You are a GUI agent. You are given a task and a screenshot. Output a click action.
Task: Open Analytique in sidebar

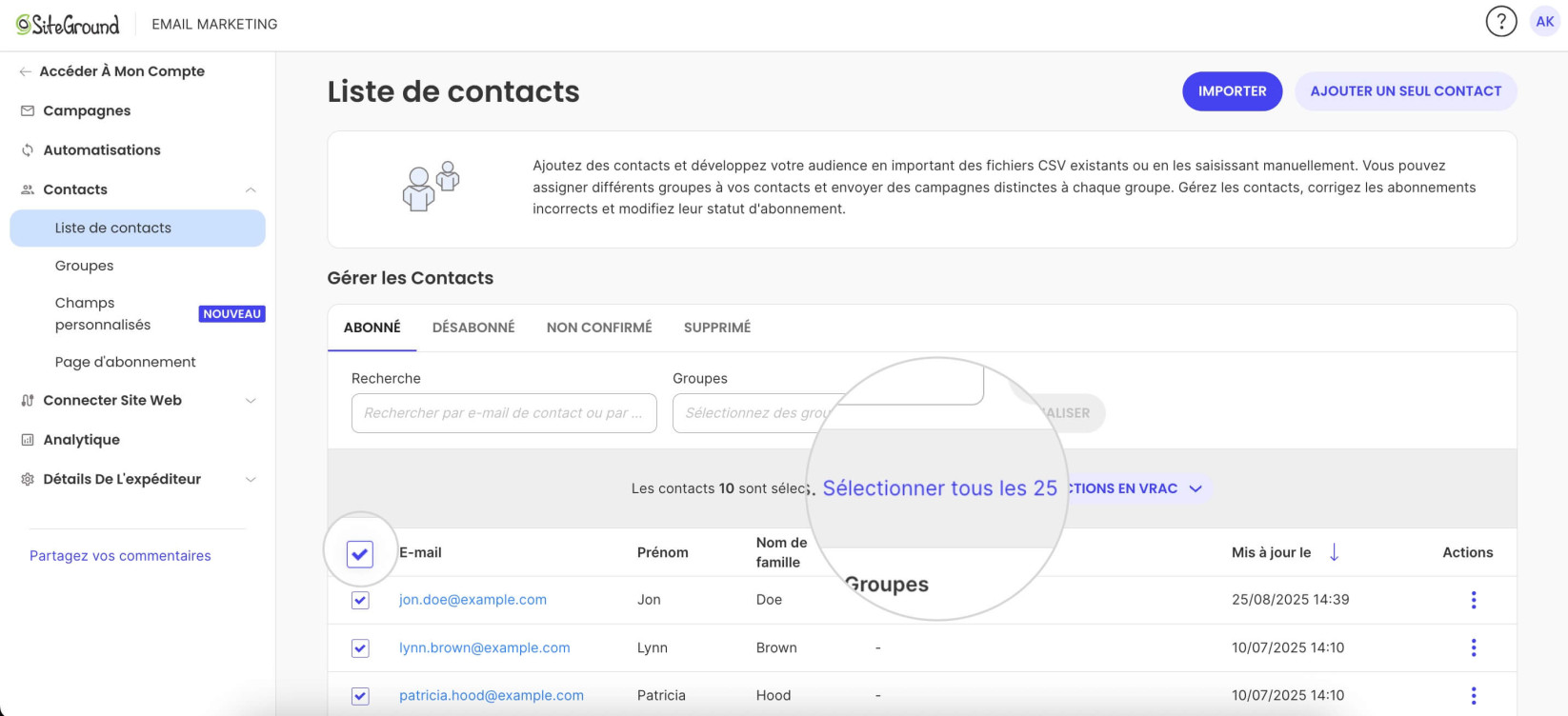(x=81, y=440)
